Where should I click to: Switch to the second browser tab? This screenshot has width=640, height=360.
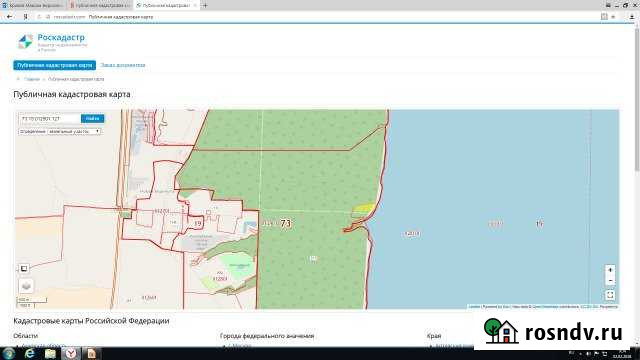tap(100, 5)
